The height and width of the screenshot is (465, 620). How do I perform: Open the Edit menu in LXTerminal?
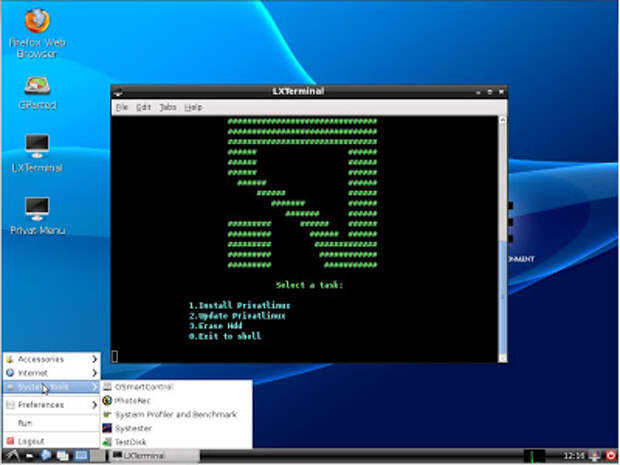[143, 107]
